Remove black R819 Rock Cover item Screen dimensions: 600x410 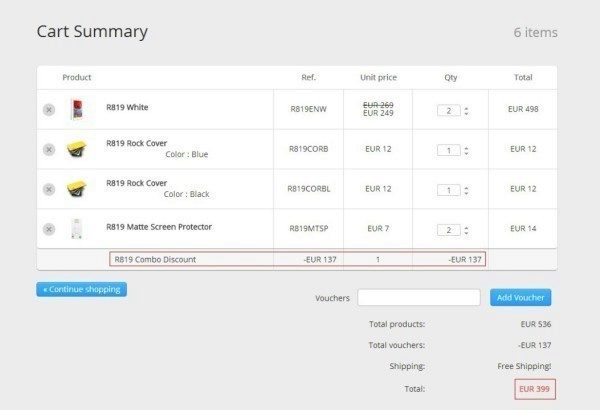click(49, 189)
